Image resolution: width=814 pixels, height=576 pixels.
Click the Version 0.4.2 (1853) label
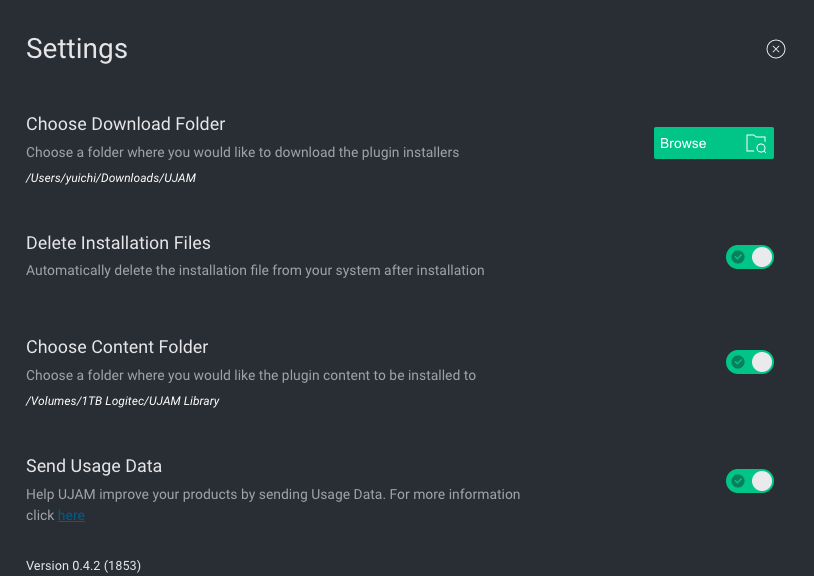pyautogui.click(x=84, y=566)
